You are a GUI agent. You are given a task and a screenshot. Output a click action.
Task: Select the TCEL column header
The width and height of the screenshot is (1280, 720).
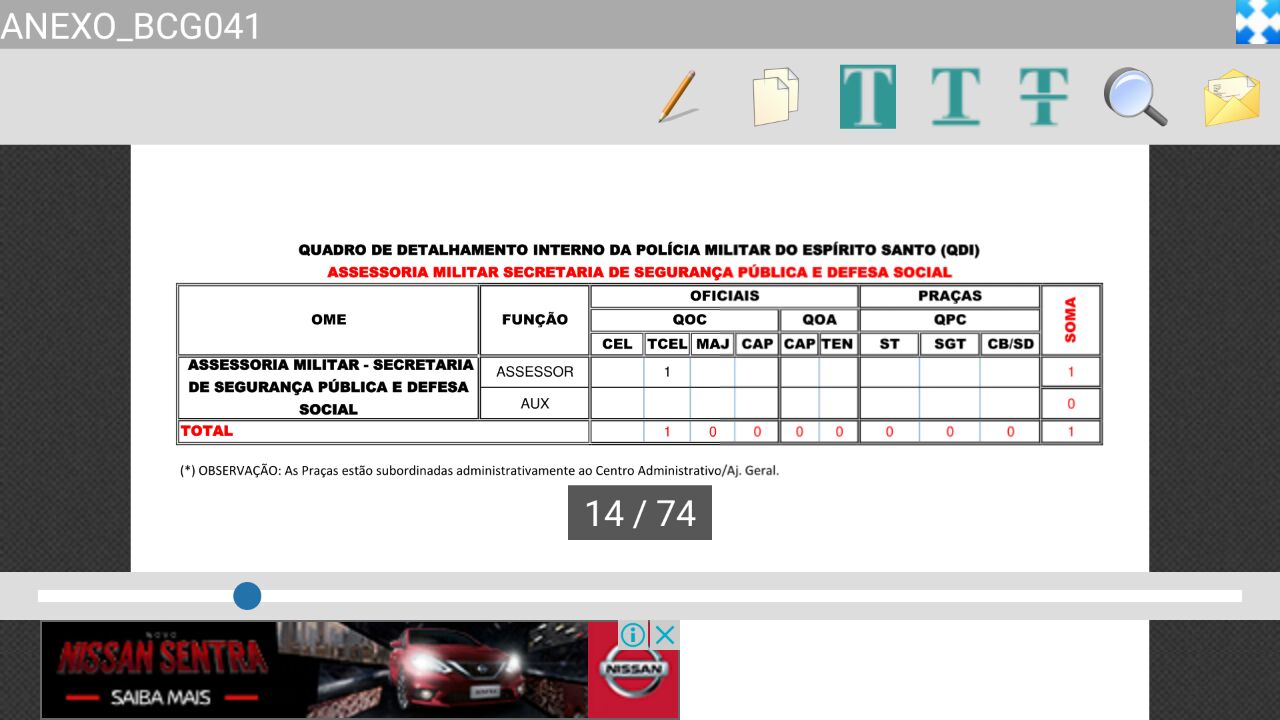coord(667,344)
